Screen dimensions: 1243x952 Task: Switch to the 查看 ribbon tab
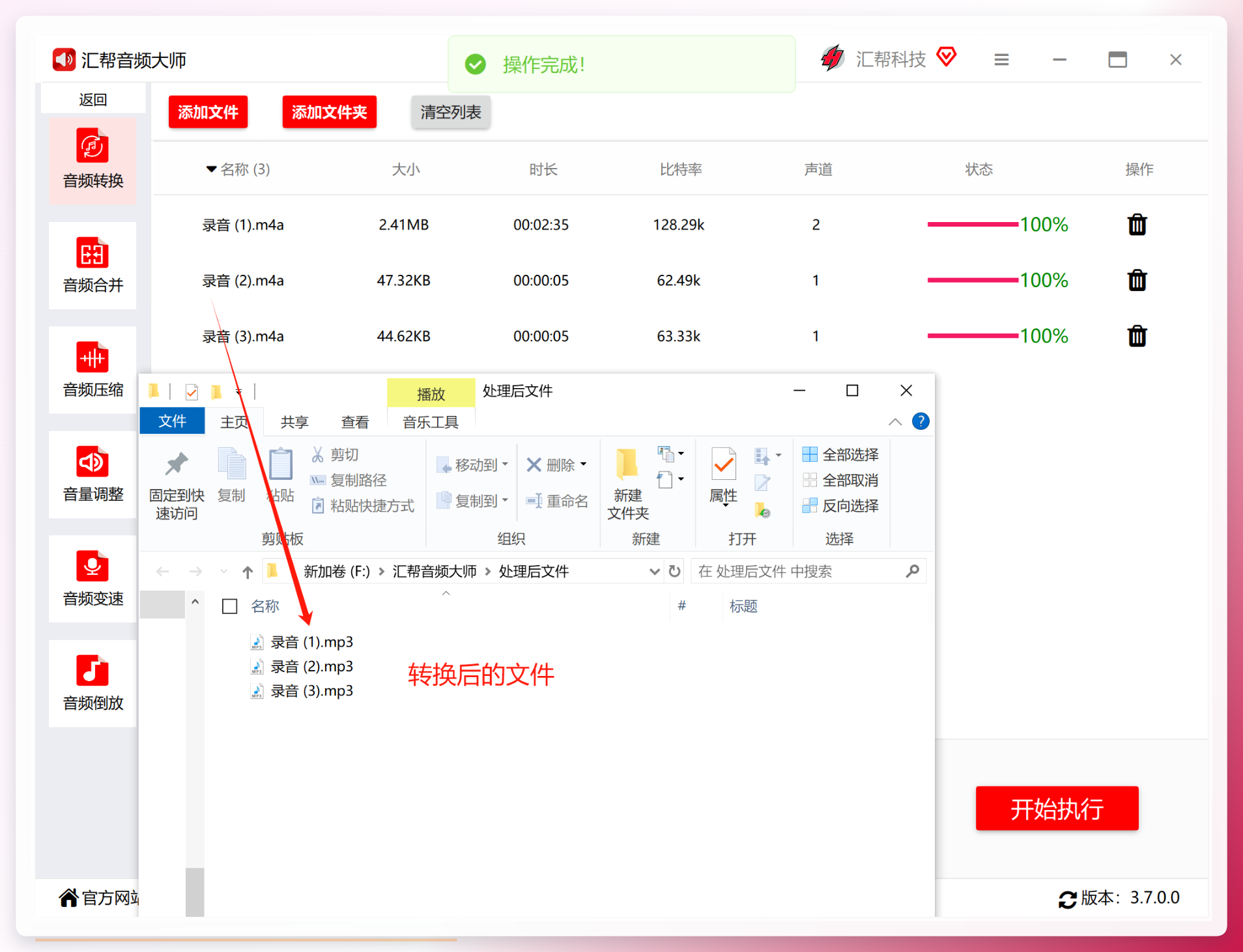(355, 422)
